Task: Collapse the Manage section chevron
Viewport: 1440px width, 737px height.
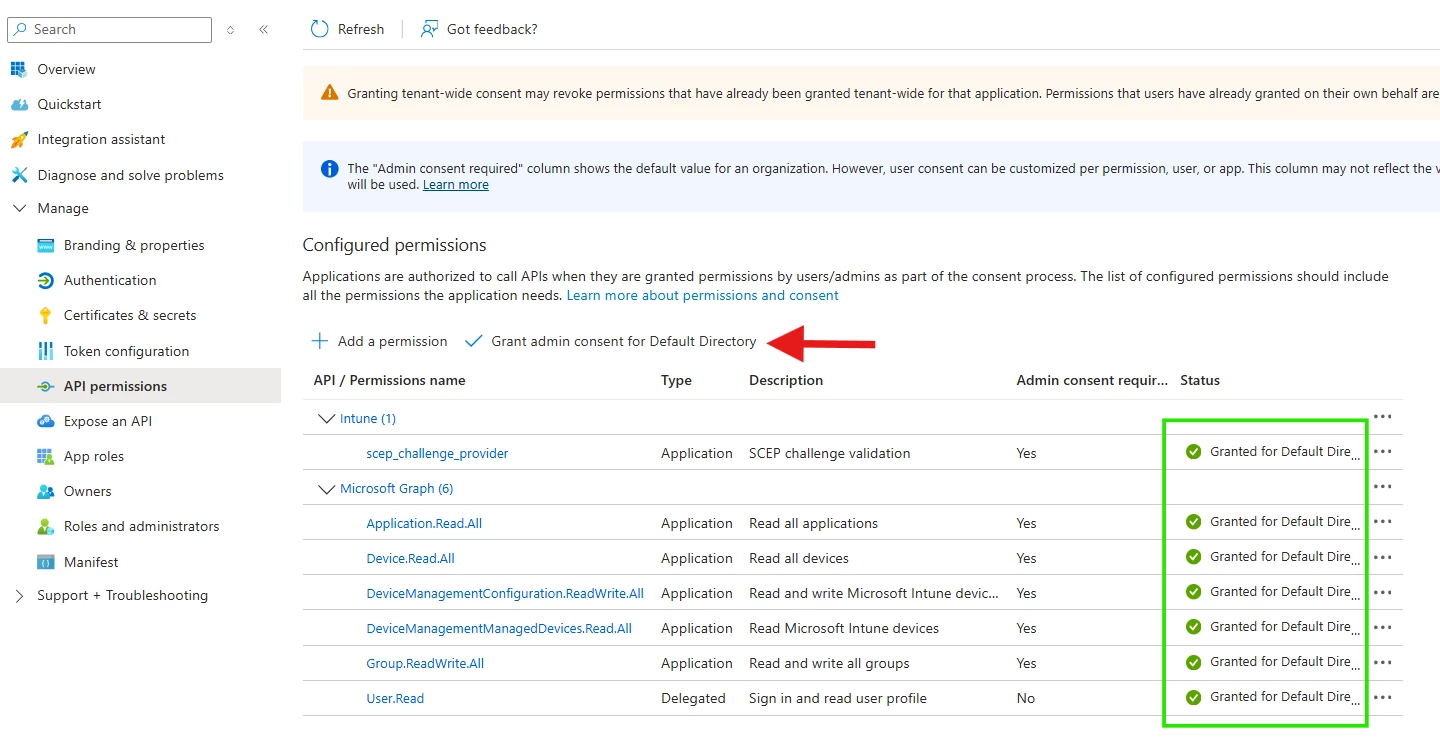Action: click(19, 208)
